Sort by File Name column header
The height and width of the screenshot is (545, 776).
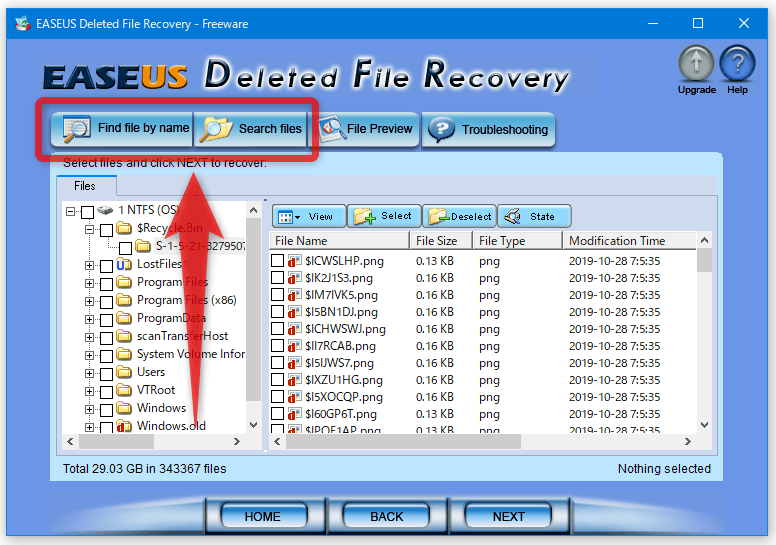(340, 241)
